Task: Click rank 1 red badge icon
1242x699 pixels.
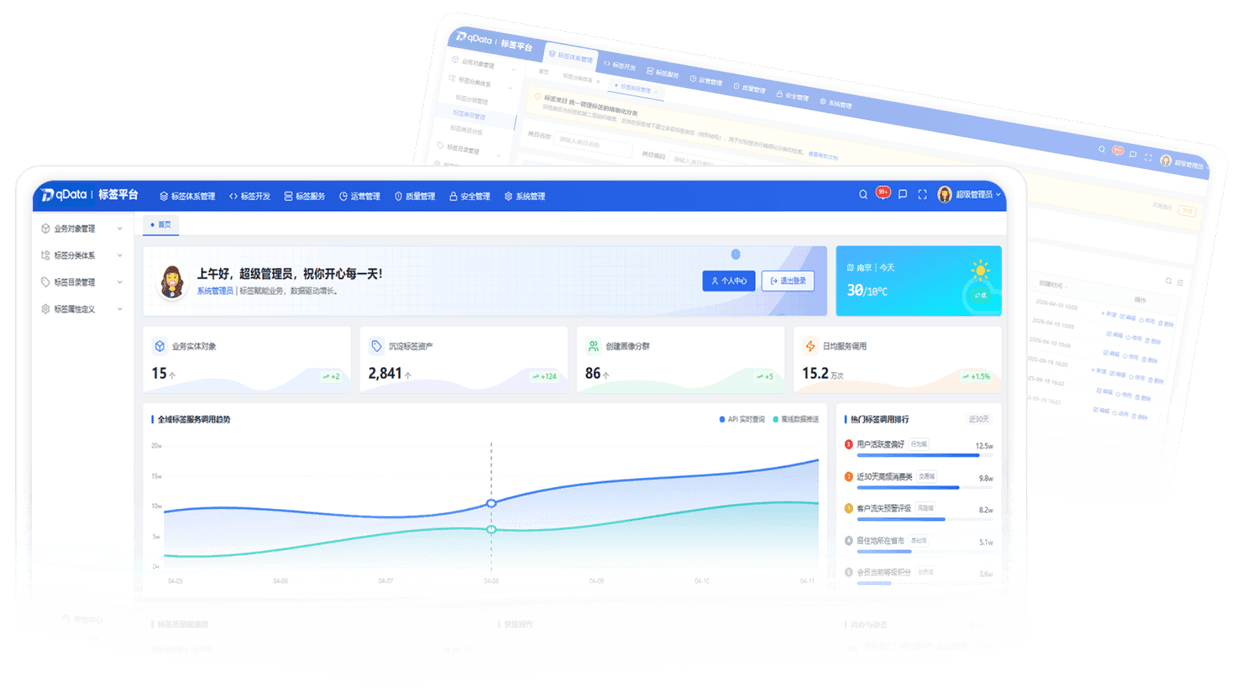Action: pyautogui.click(x=849, y=444)
